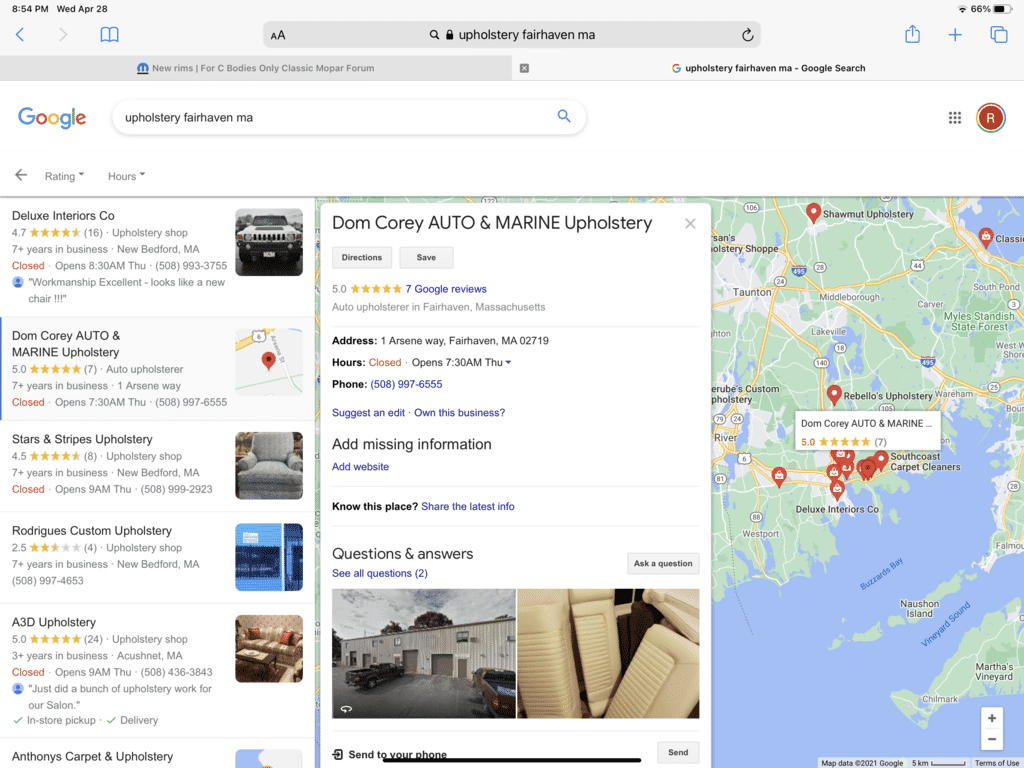Viewport: 1024px width, 768px height.
Task: Expand business hours next to Opens 7:30AM Thu
Action: coord(508,363)
